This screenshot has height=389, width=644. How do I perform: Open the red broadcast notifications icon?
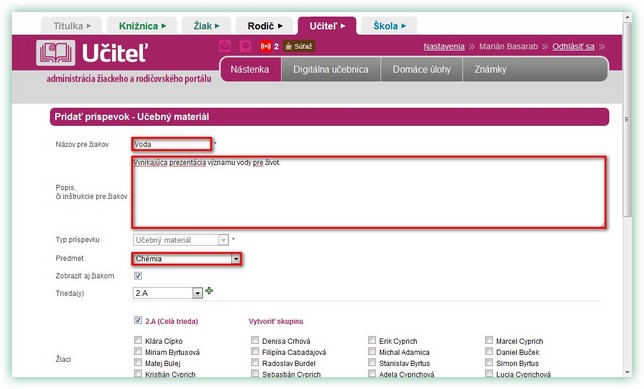click(x=265, y=46)
